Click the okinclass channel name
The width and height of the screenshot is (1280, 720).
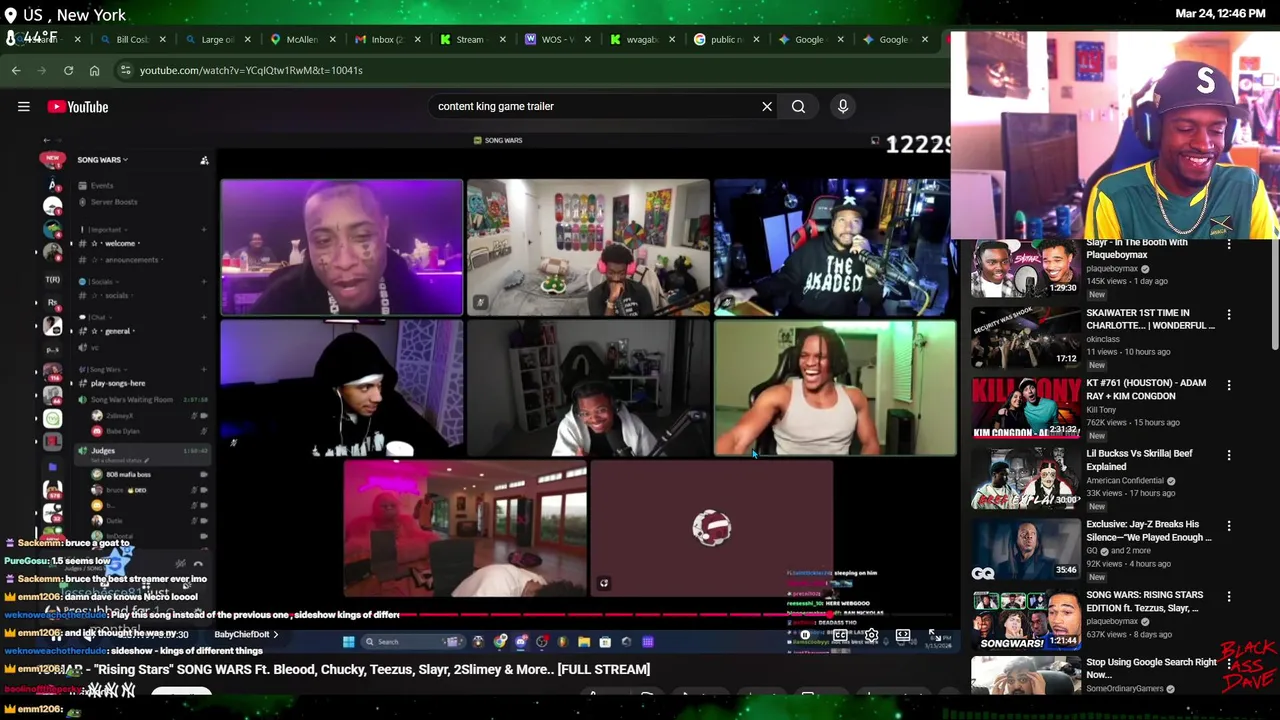tap(1103, 339)
